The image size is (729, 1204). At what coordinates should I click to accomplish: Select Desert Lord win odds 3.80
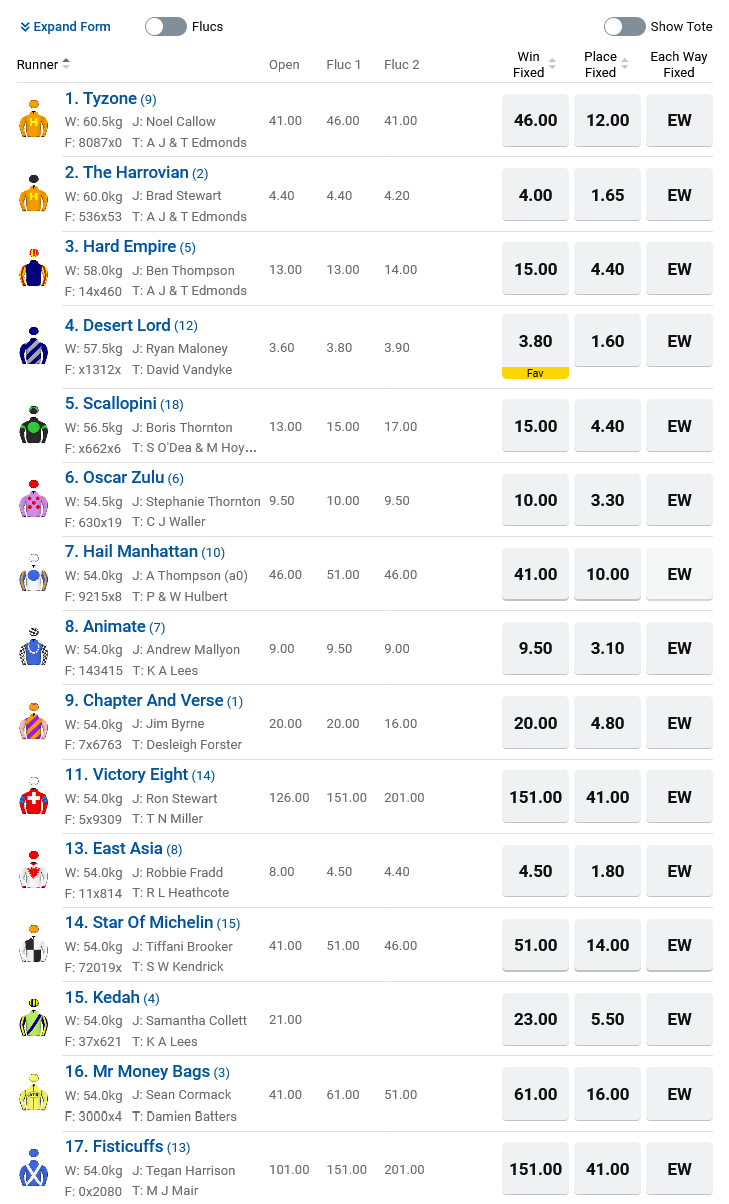(535, 341)
